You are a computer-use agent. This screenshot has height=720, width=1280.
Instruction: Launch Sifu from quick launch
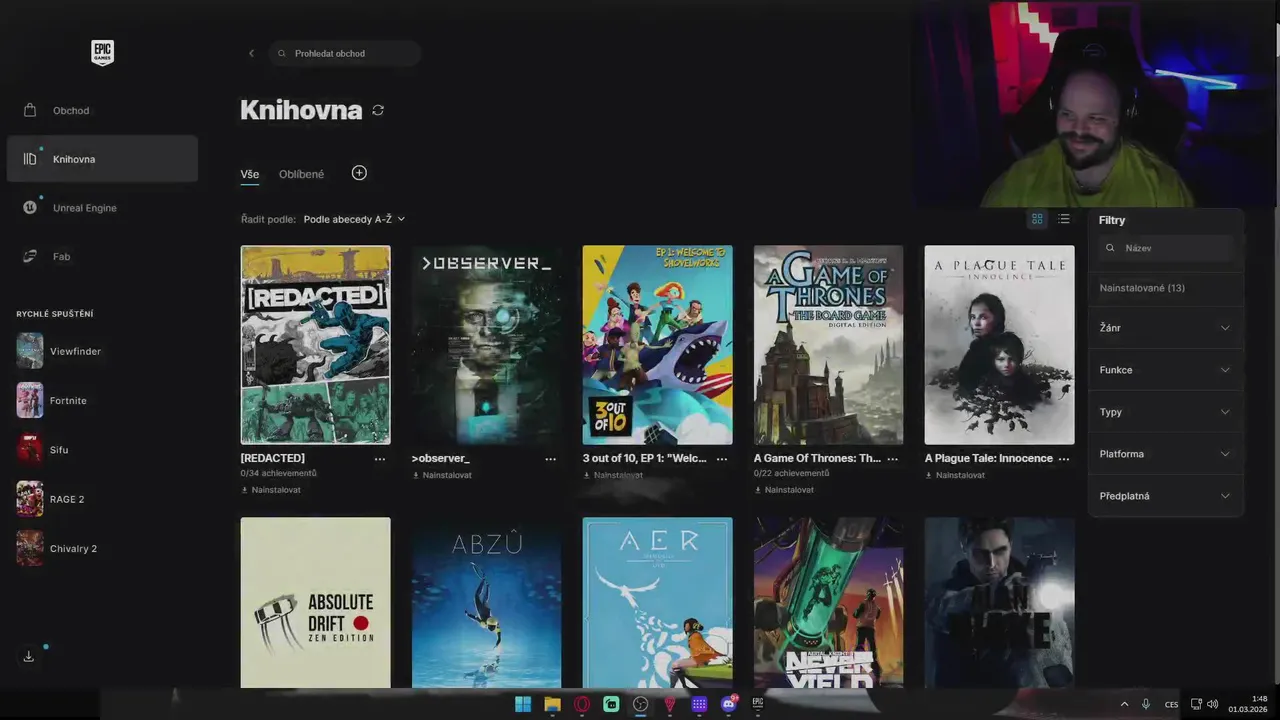coord(43,450)
